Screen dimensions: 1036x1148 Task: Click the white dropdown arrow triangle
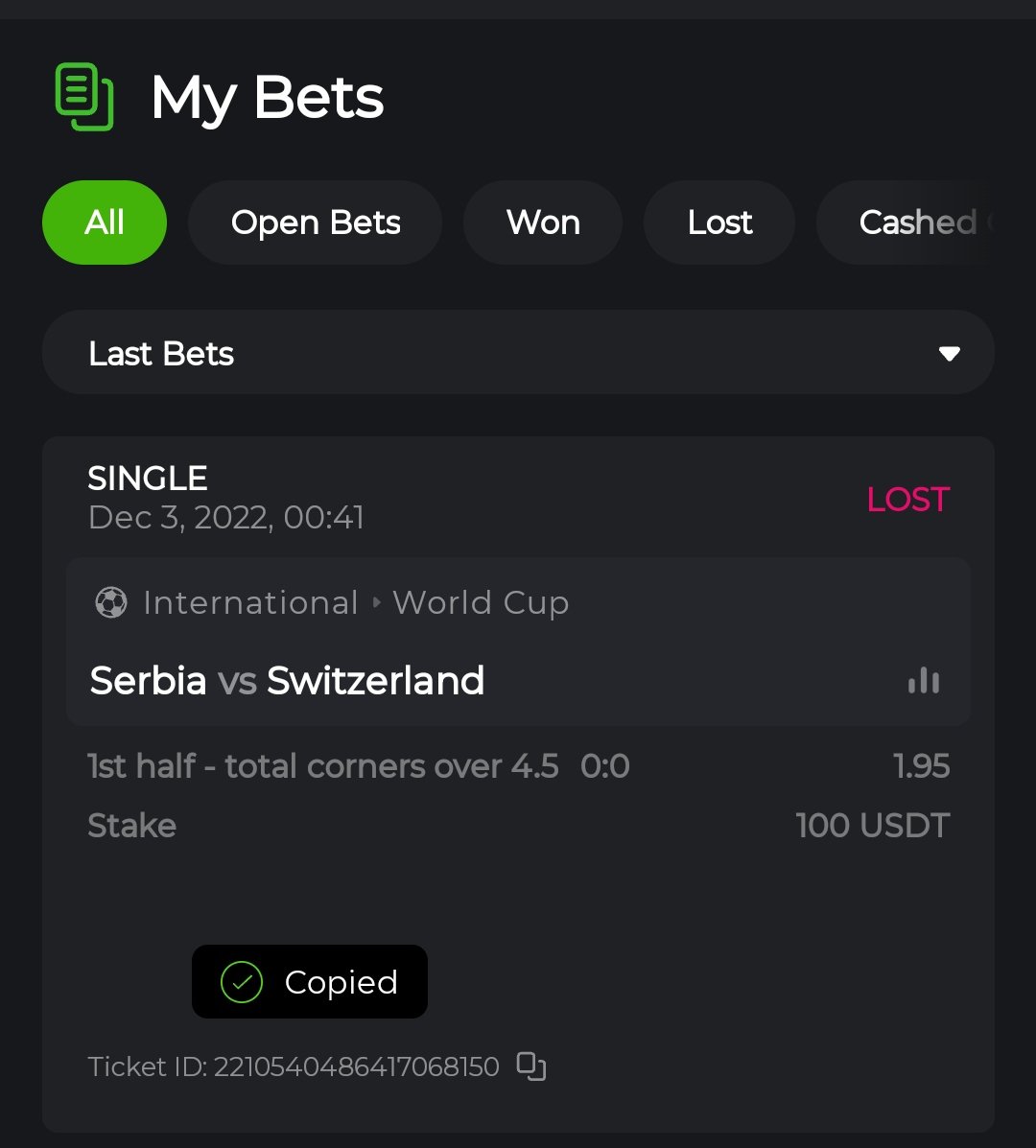[x=949, y=354]
